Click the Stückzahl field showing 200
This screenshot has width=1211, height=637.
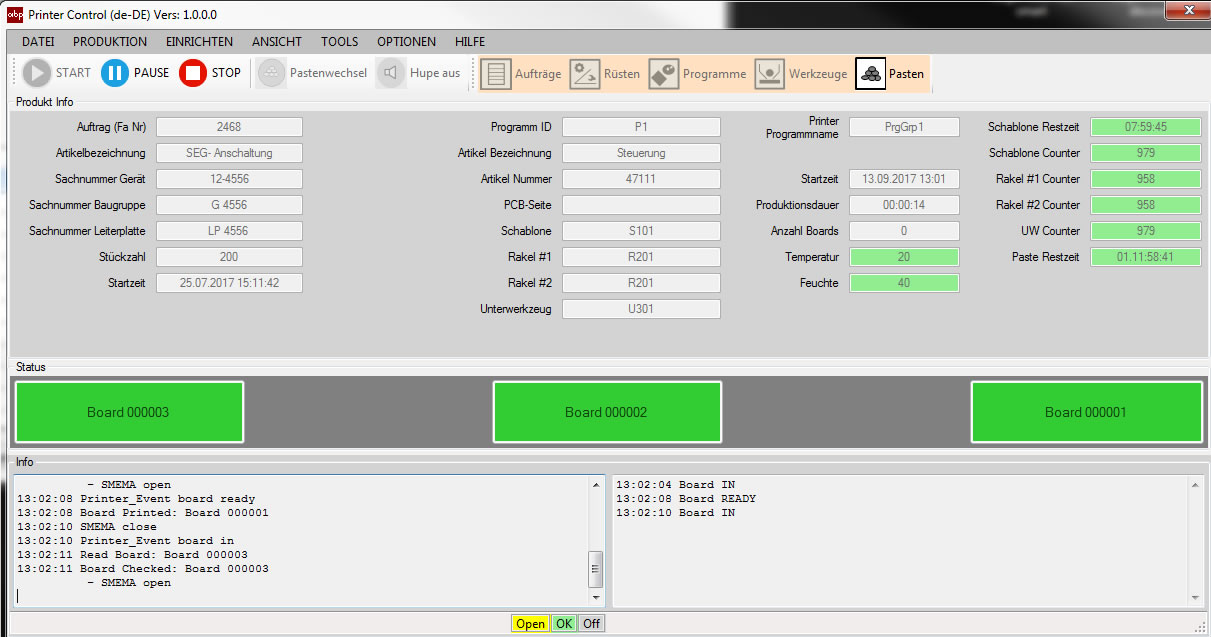229,257
